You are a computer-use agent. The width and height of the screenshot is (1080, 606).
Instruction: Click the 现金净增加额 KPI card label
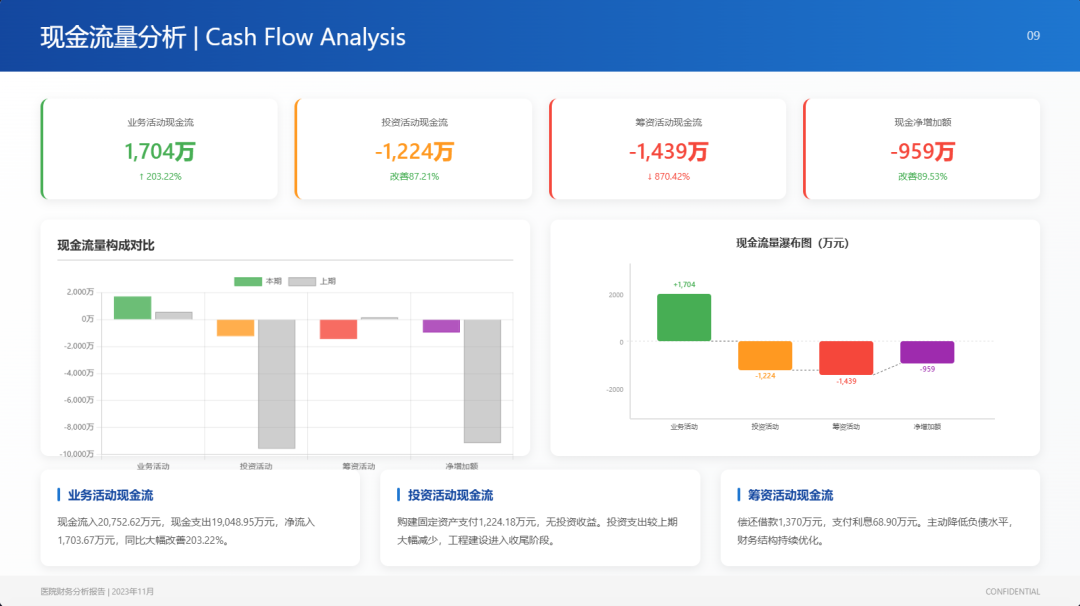[922, 123]
